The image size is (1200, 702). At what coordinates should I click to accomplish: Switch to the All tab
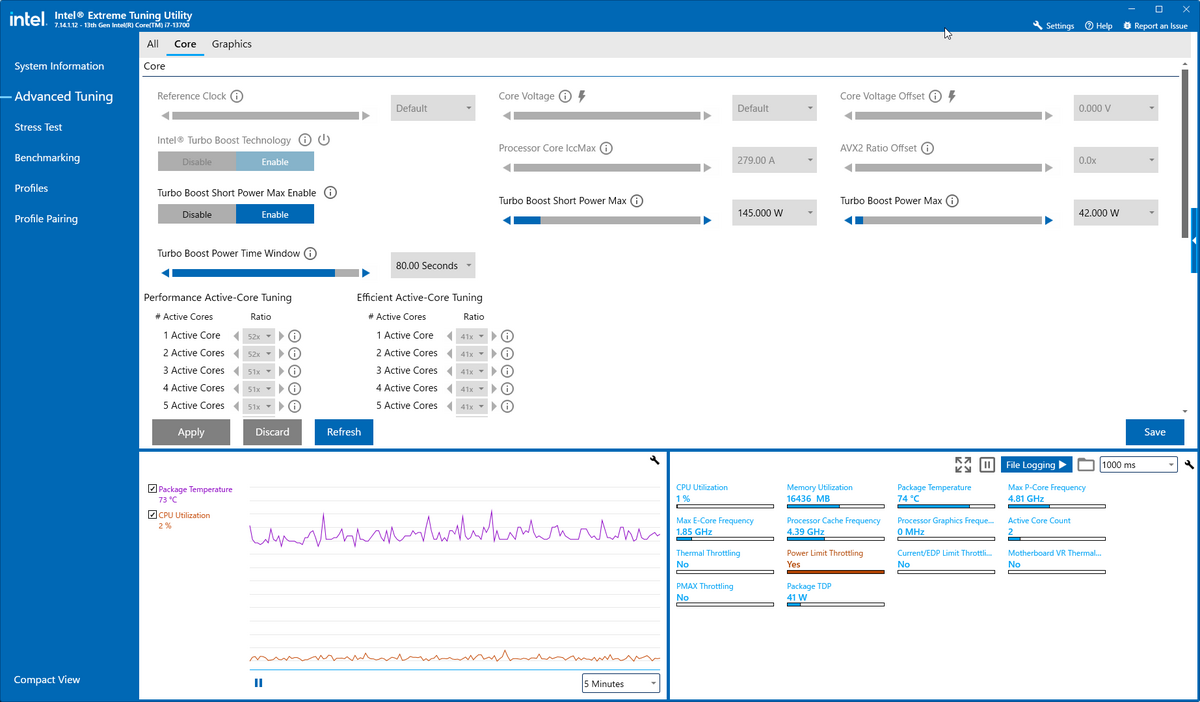(x=153, y=44)
